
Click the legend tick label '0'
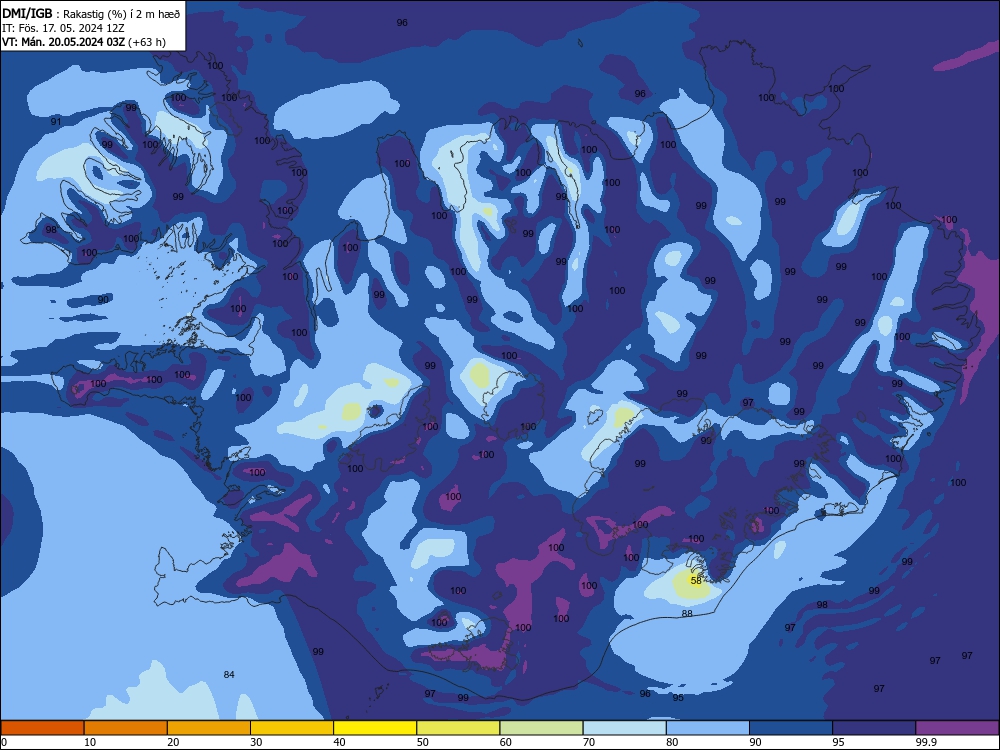coord(4,742)
